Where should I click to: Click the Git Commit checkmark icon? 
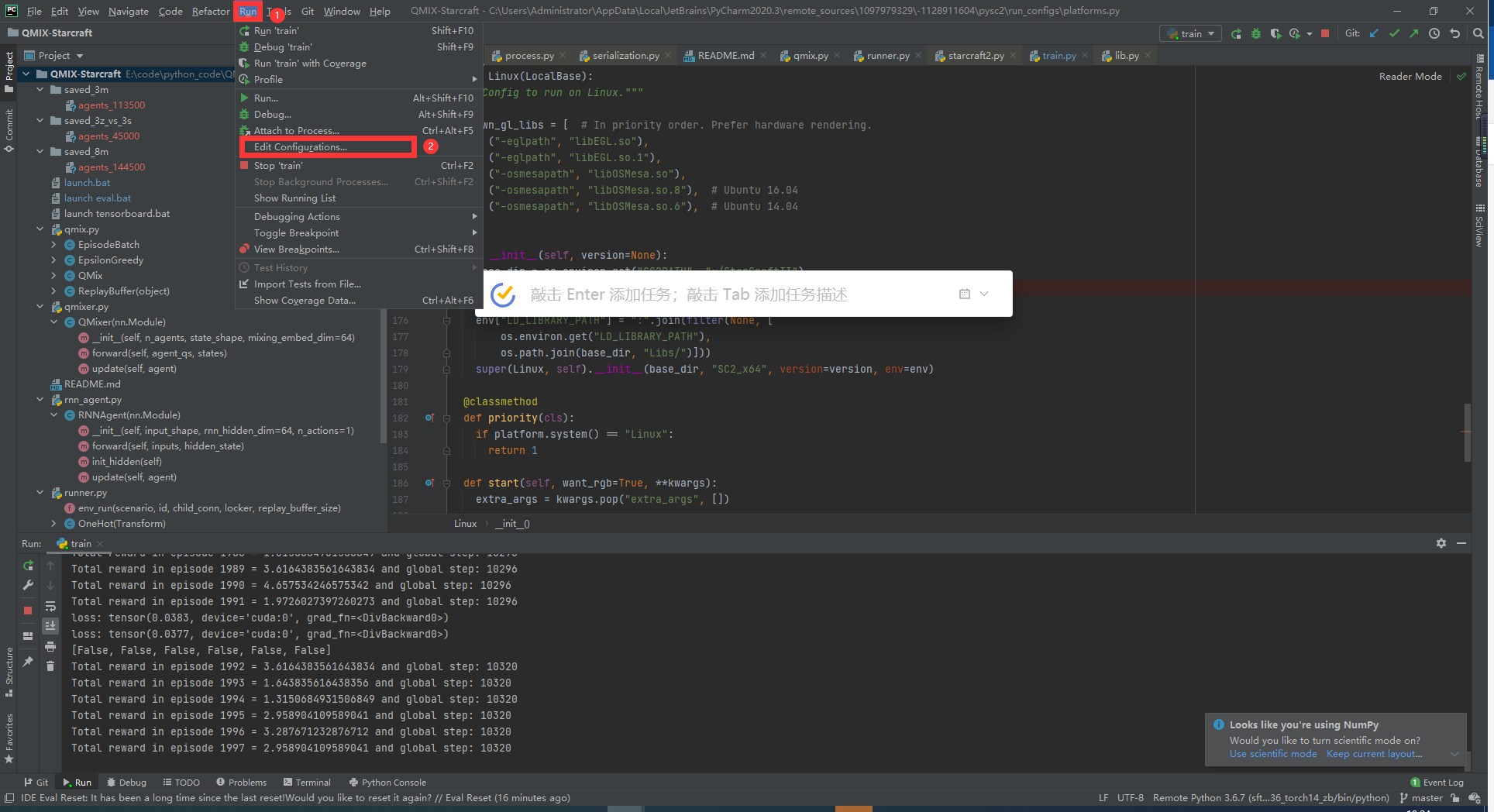pos(1394,33)
